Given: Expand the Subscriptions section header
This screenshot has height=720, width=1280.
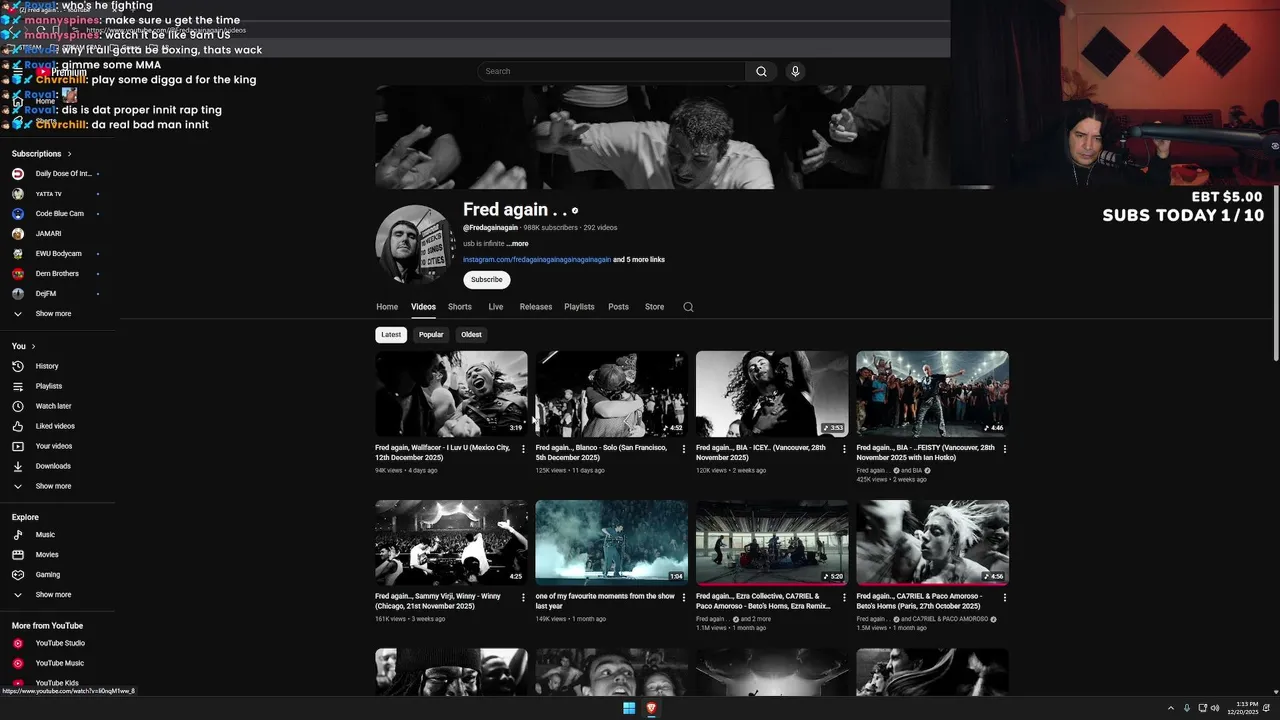Looking at the screenshot, I should click(42, 154).
